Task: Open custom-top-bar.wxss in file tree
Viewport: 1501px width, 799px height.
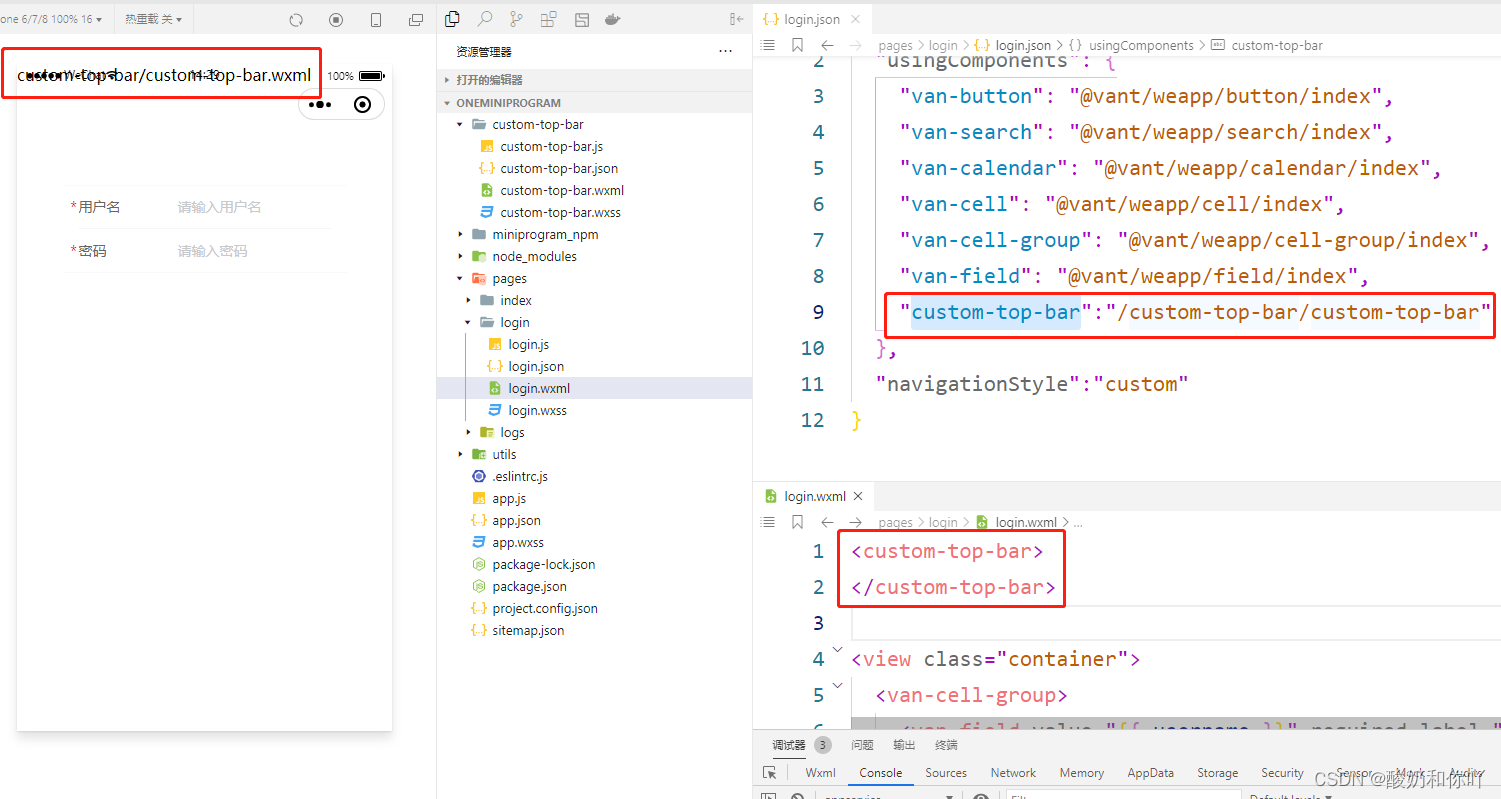Action: (x=560, y=212)
